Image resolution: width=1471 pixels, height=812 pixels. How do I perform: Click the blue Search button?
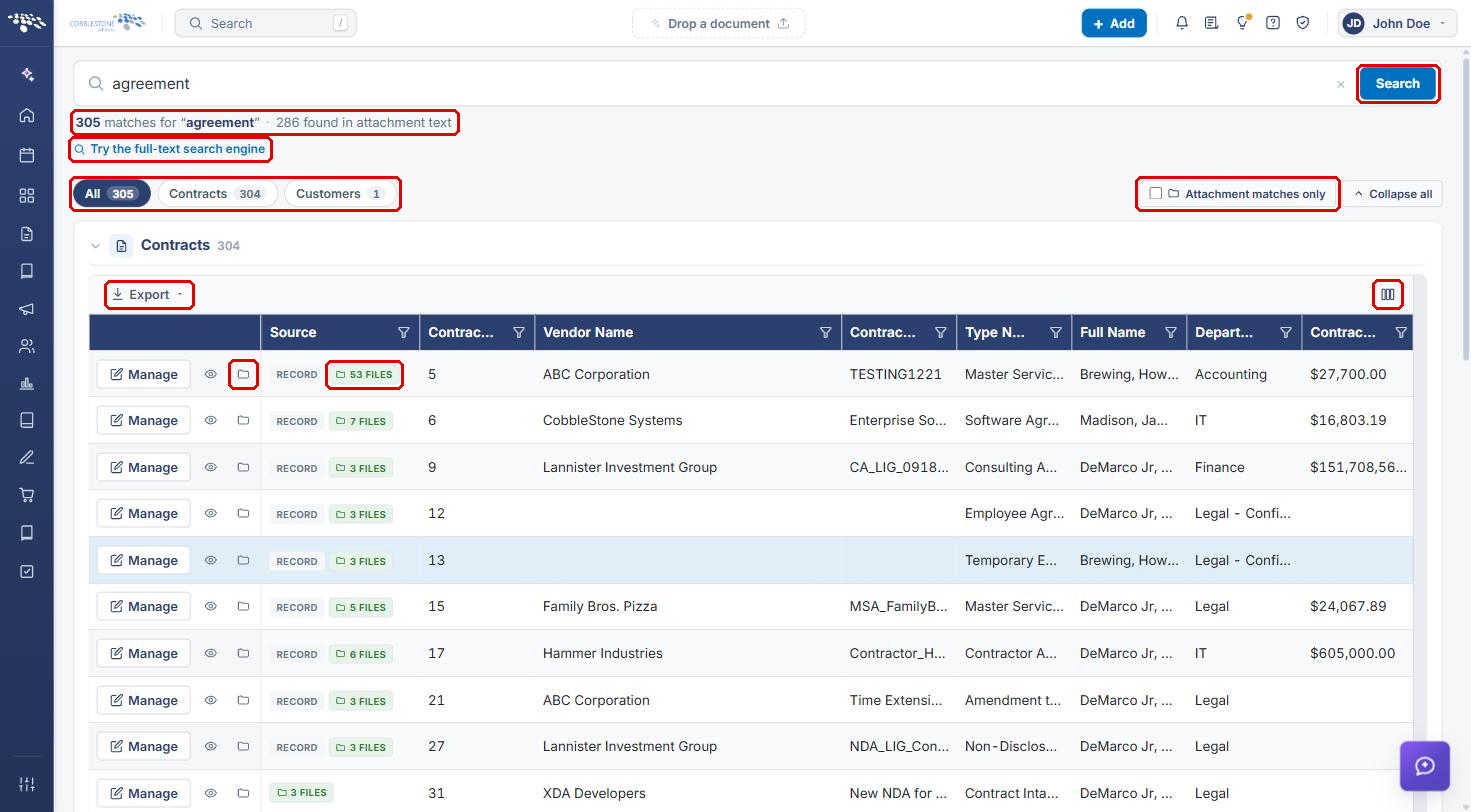1397,84
